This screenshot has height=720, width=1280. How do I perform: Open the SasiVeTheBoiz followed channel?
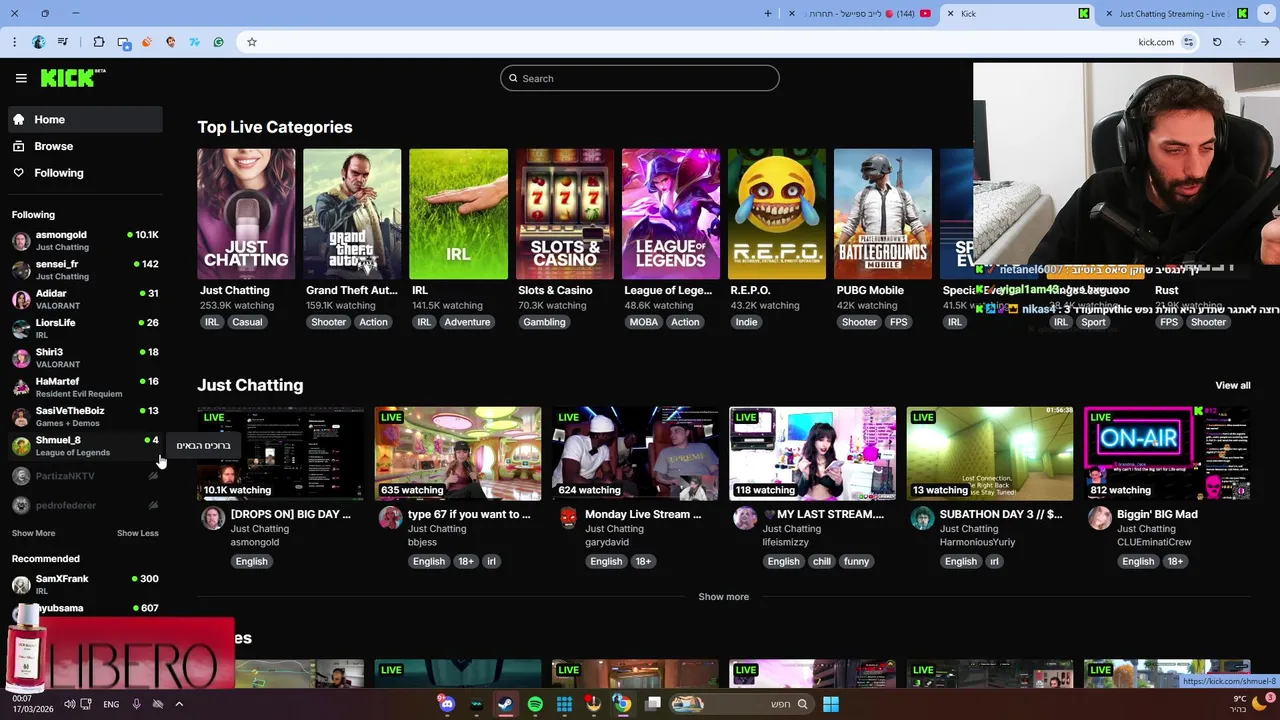point(85,416)
